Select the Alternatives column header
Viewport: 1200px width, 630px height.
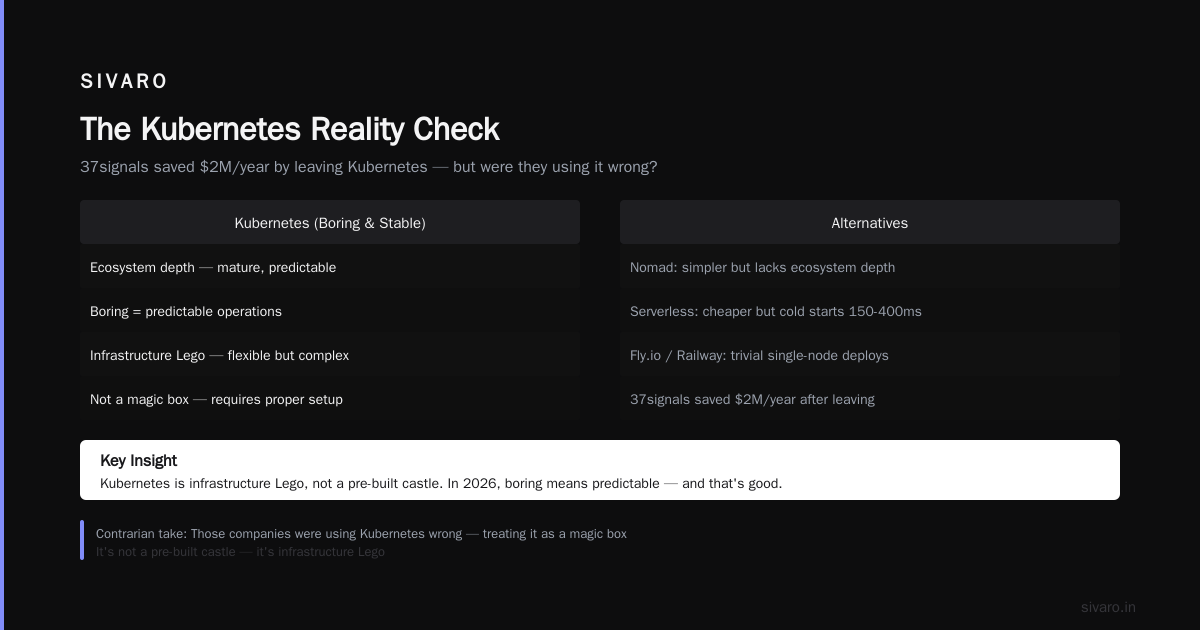coord(870,223)
